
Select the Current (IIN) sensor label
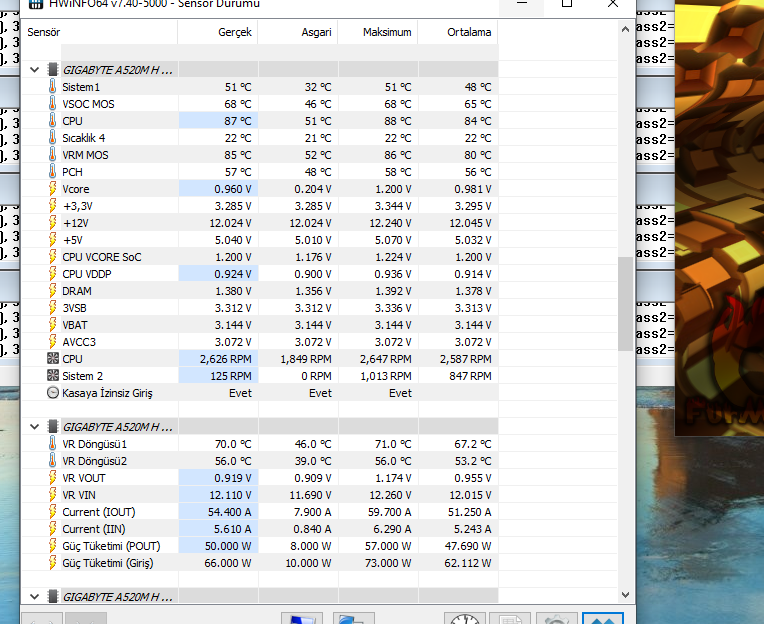pyautogui.click(x=94, y=529)
